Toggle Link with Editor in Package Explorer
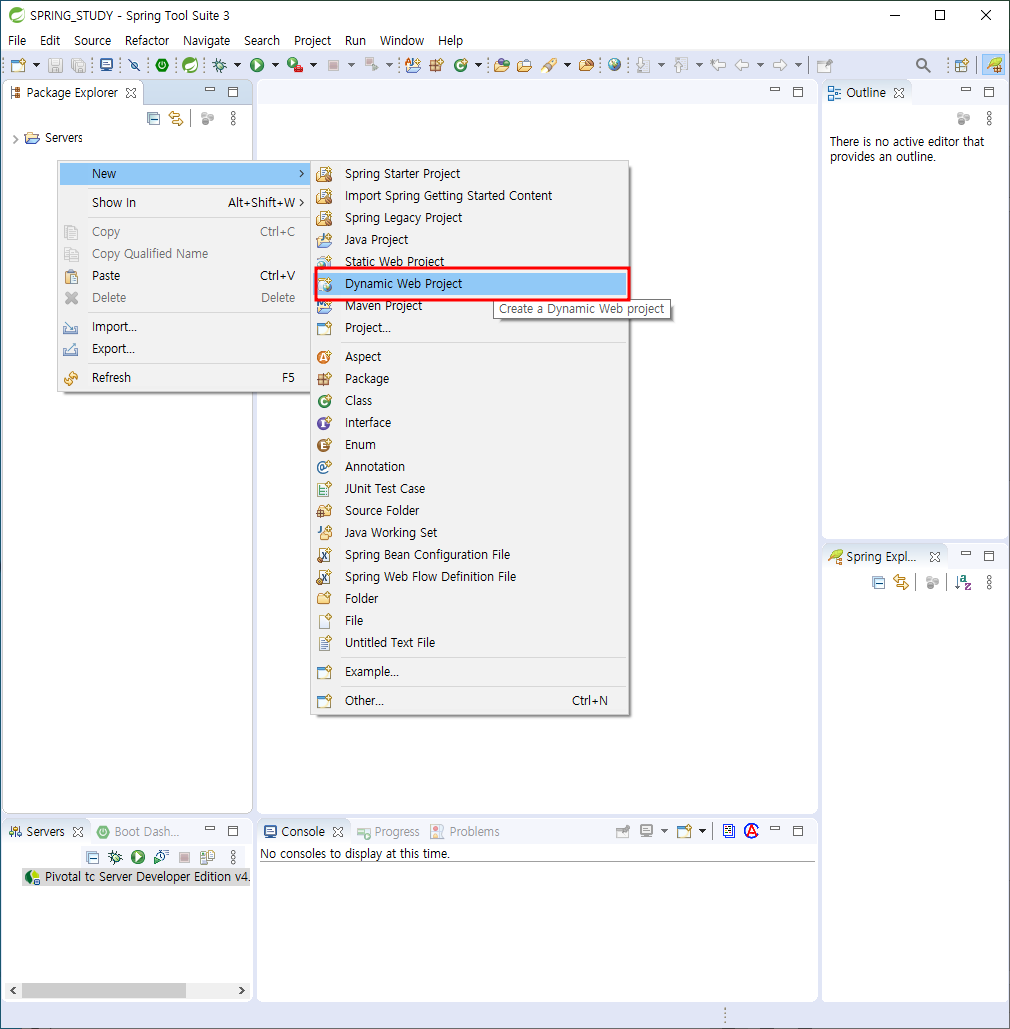The width and height of the screenshot is (1010, 1029). tap(176, 119)
